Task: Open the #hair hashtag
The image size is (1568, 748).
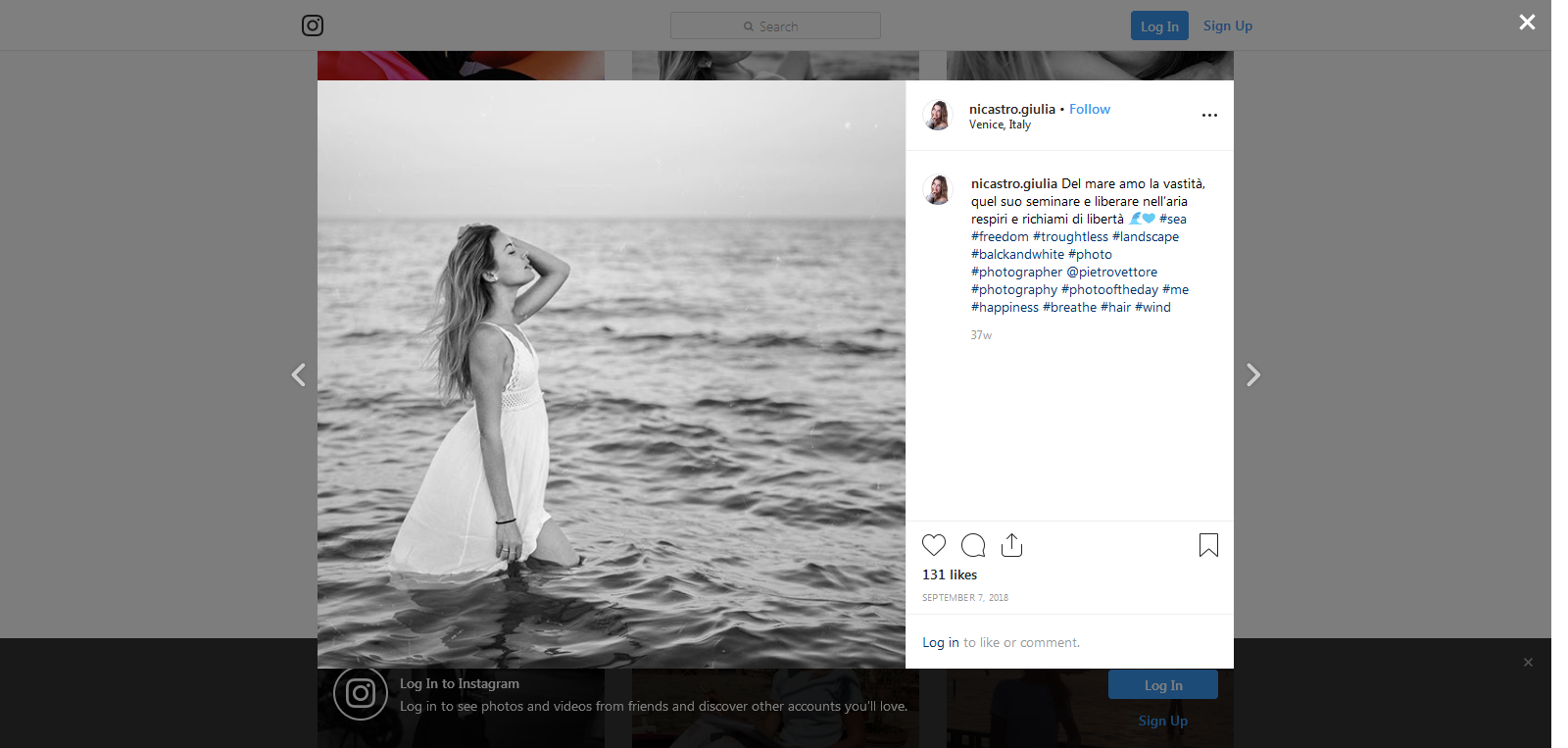Action: coord(1115,307)
